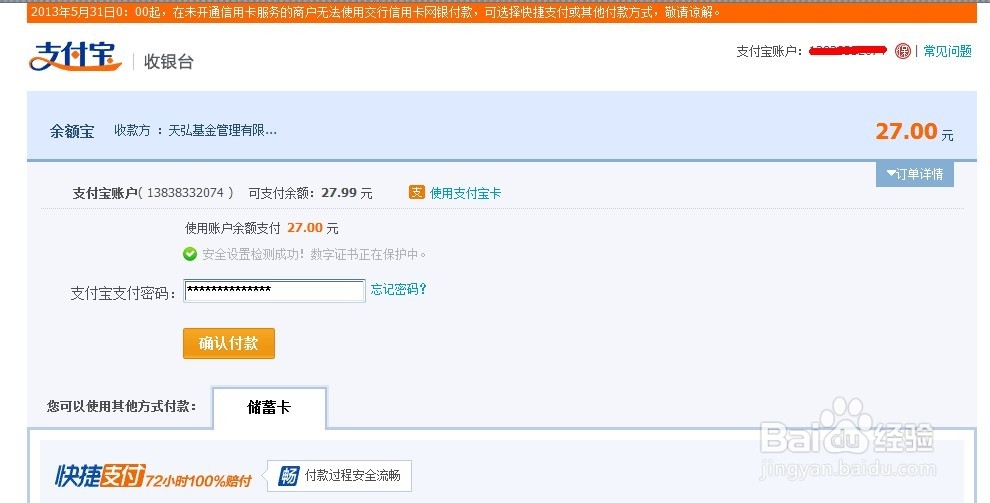
Task: Click the 收银台 cashier heading
Action: 169,61
